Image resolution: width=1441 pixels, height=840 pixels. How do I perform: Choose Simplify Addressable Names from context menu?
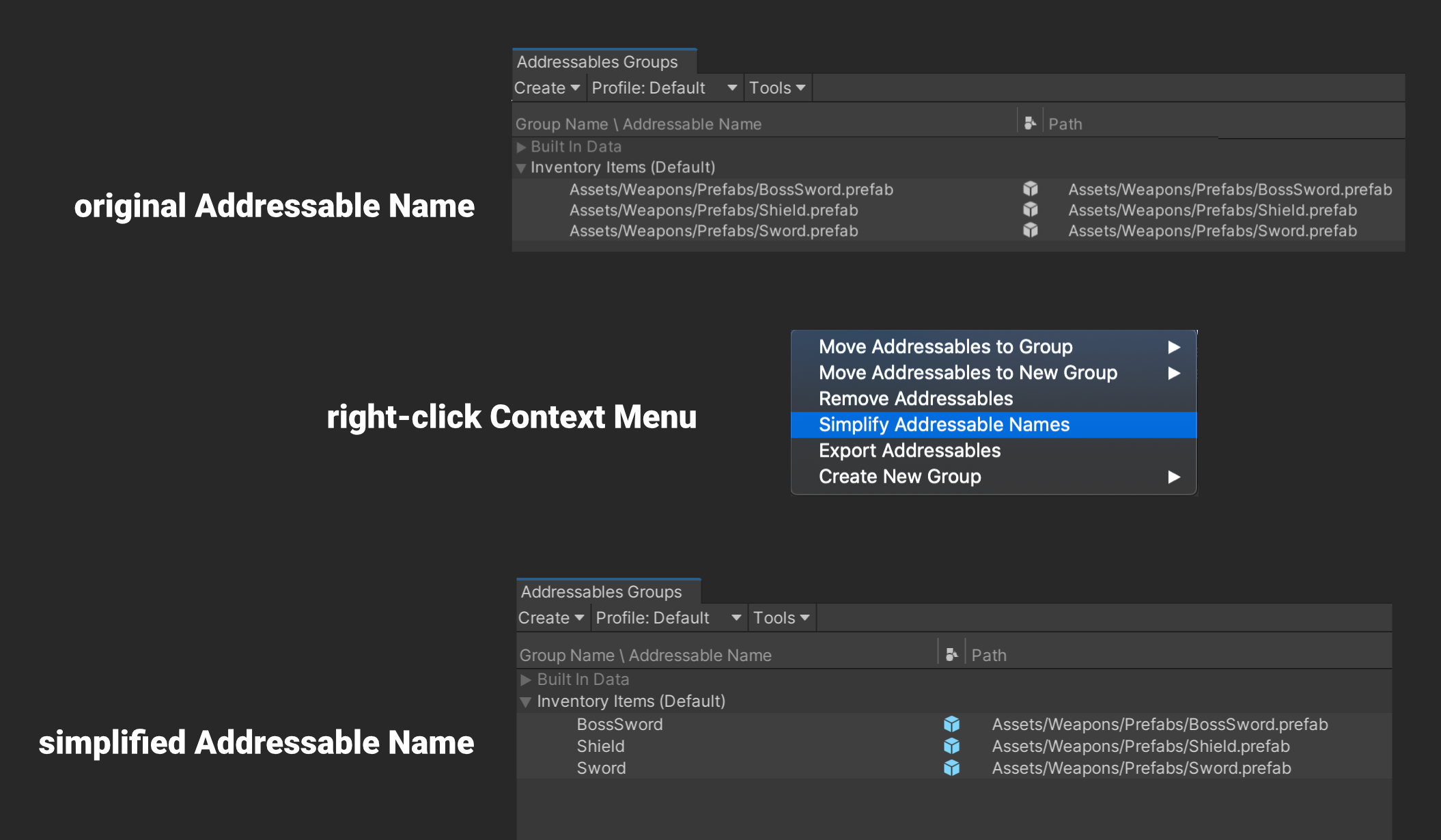(x=944, y=425)
